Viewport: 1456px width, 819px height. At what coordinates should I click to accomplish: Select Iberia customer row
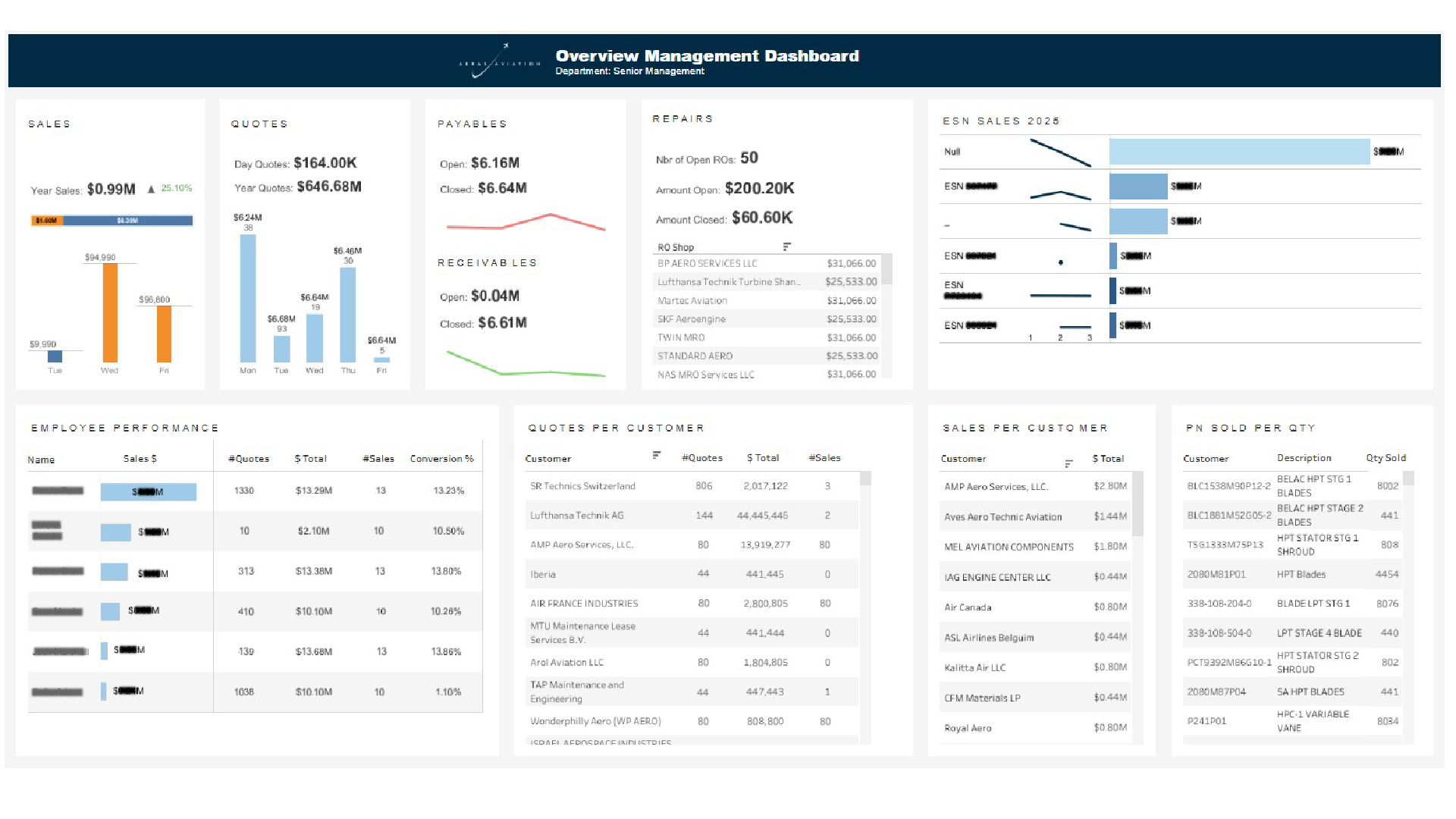pos(692,574)
